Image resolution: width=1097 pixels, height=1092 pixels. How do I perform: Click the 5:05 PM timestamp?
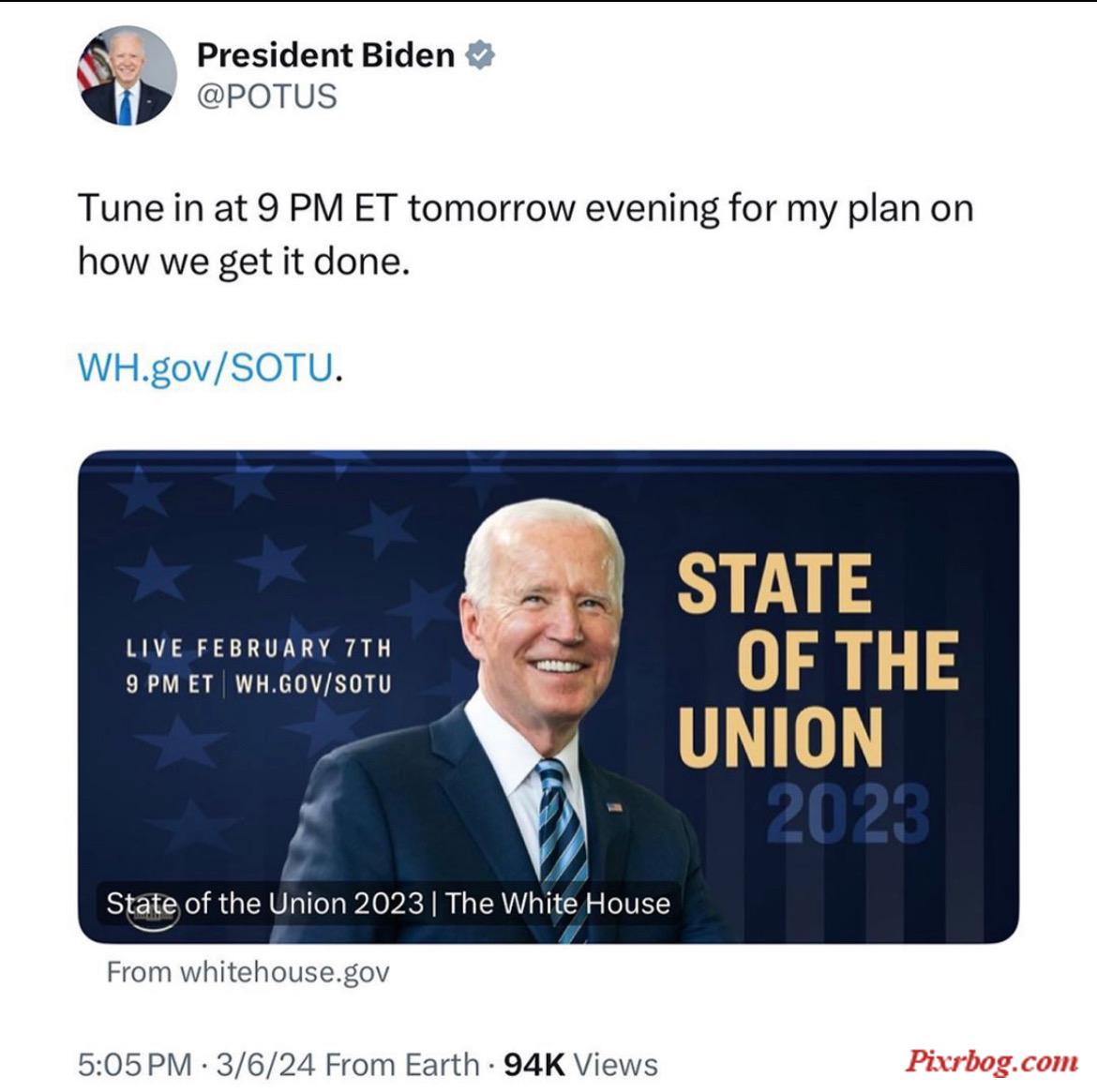click(x=134, y=1065)
